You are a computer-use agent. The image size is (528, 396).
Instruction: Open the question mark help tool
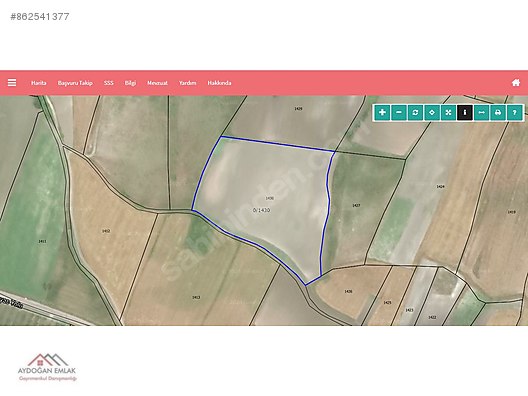[514, 112]
